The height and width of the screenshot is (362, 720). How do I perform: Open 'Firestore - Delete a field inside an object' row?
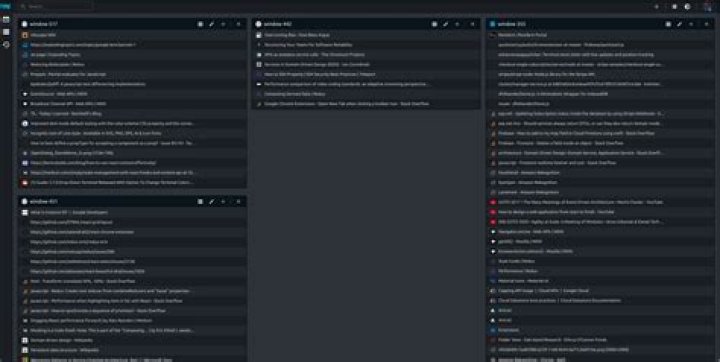click(x=600, y=143)
